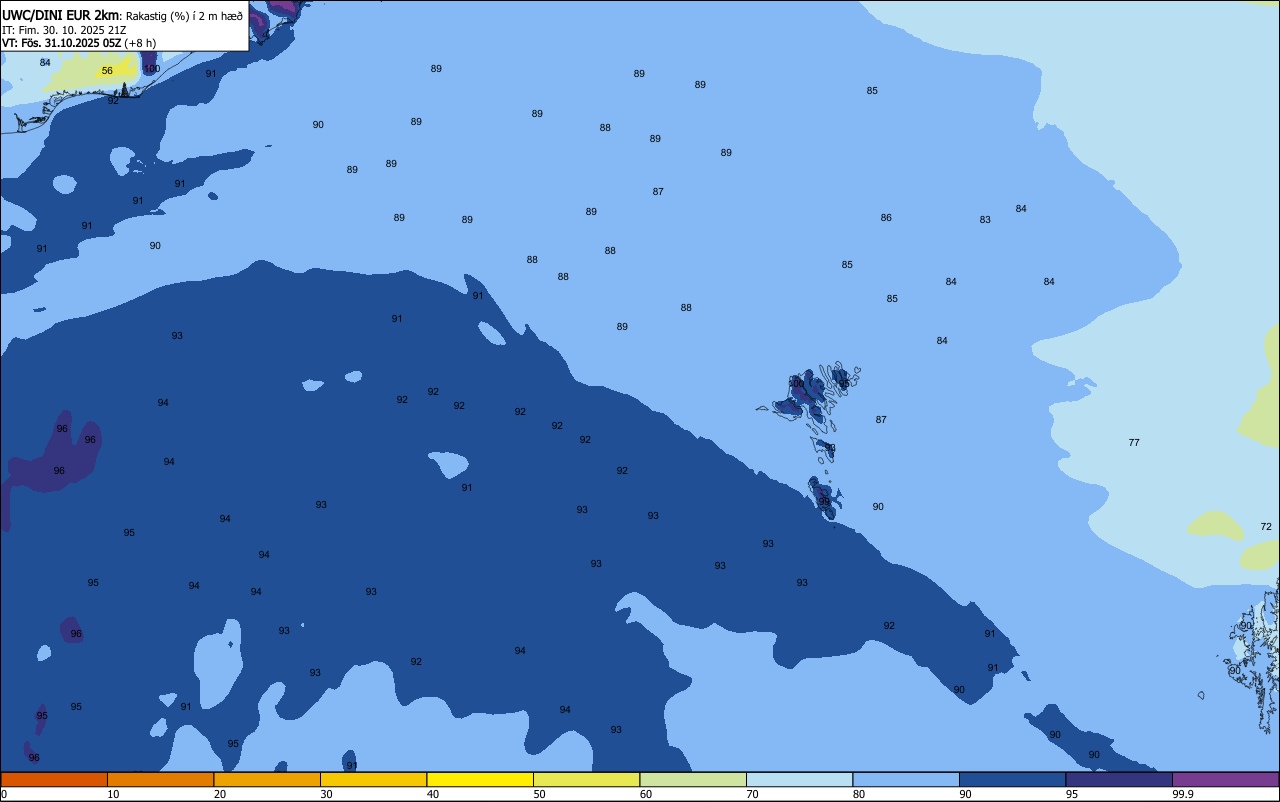Click the 95–99.9 navy legend segment

[x=1119, y=779]
